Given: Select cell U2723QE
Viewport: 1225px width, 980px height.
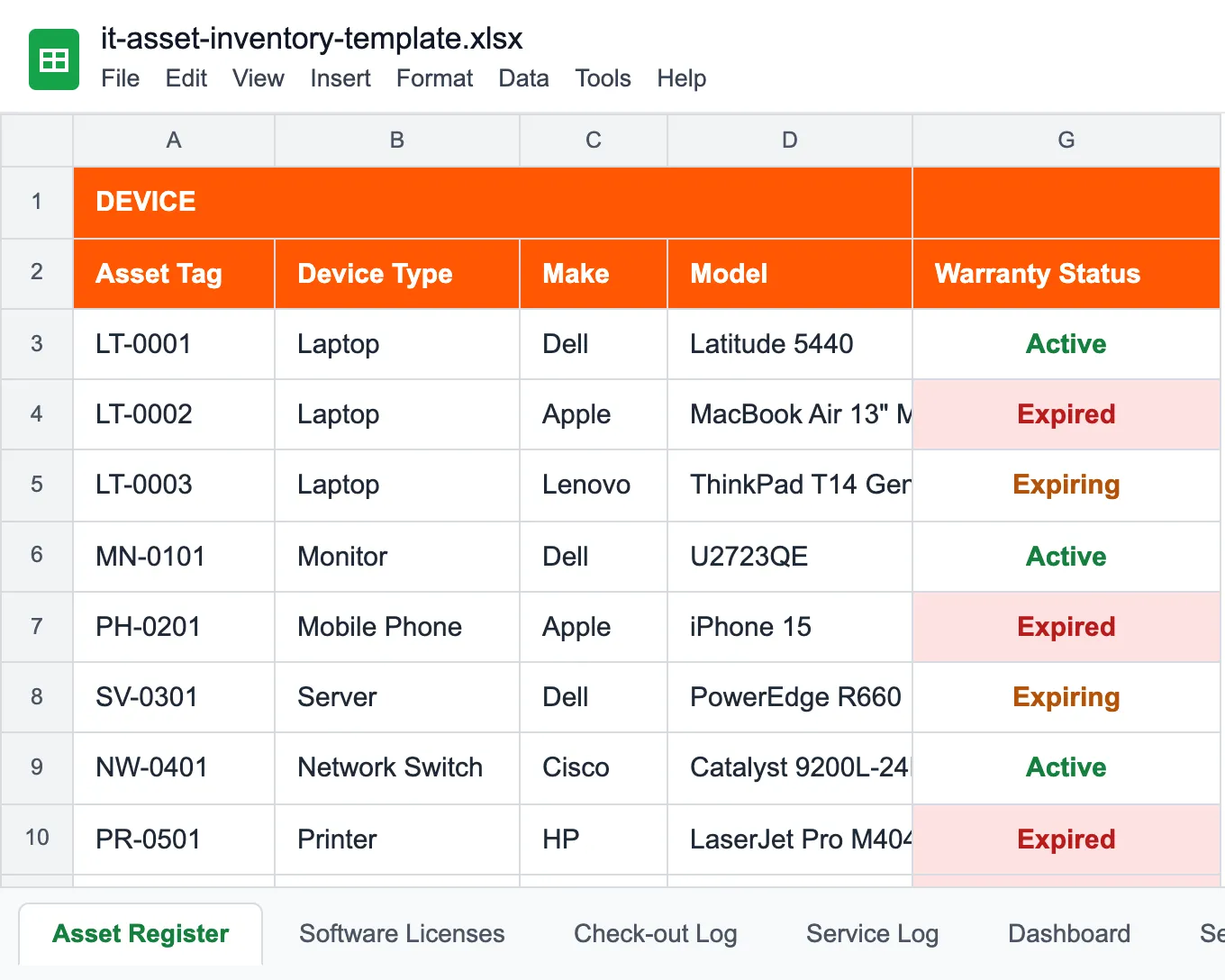Looking at the screenshot, I should [790, 557].
